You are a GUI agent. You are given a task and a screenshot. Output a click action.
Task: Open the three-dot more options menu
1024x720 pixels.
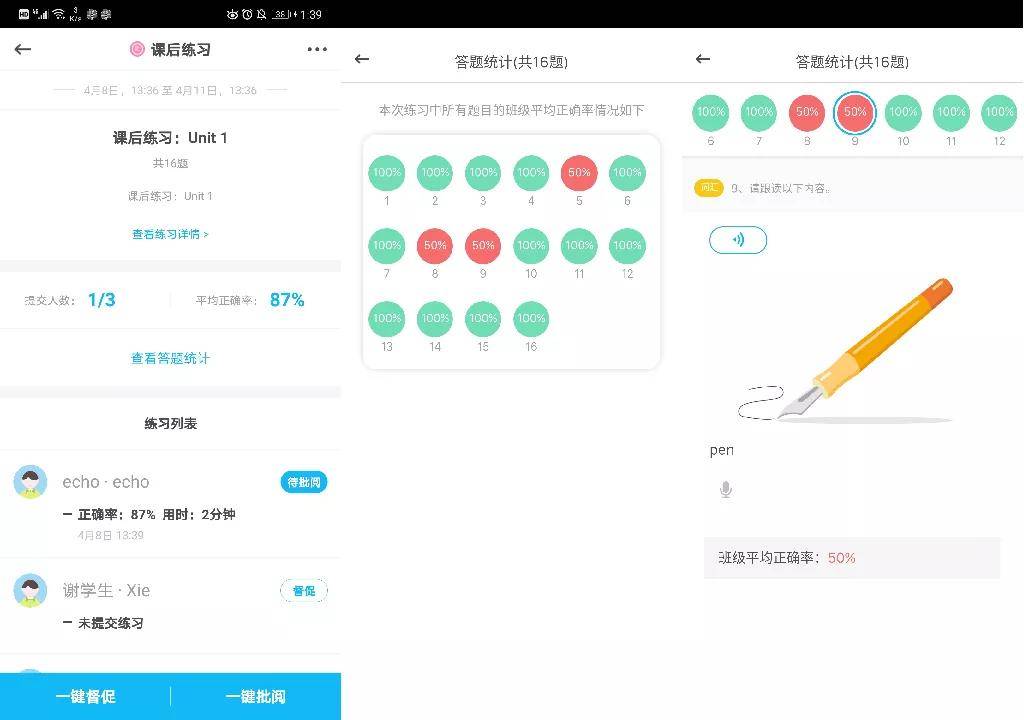click(x=317, y=49)
